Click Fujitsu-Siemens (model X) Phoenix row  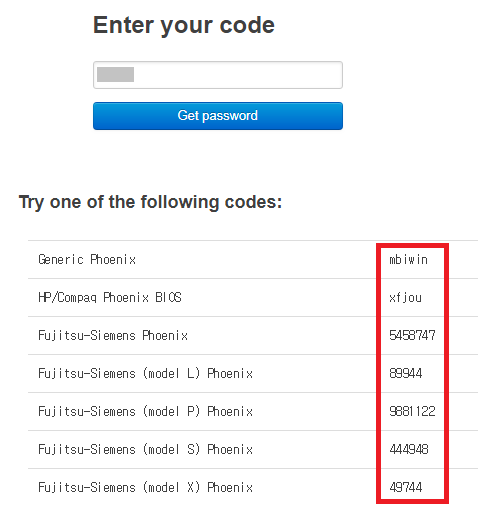(x=253, y=487)
